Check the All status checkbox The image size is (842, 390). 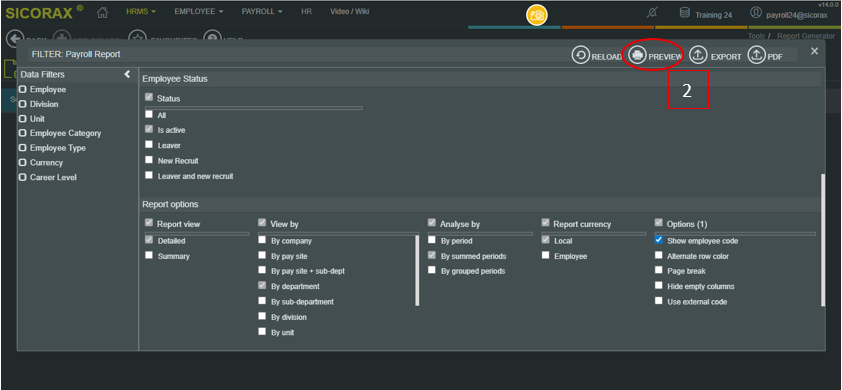click(149, 114)
